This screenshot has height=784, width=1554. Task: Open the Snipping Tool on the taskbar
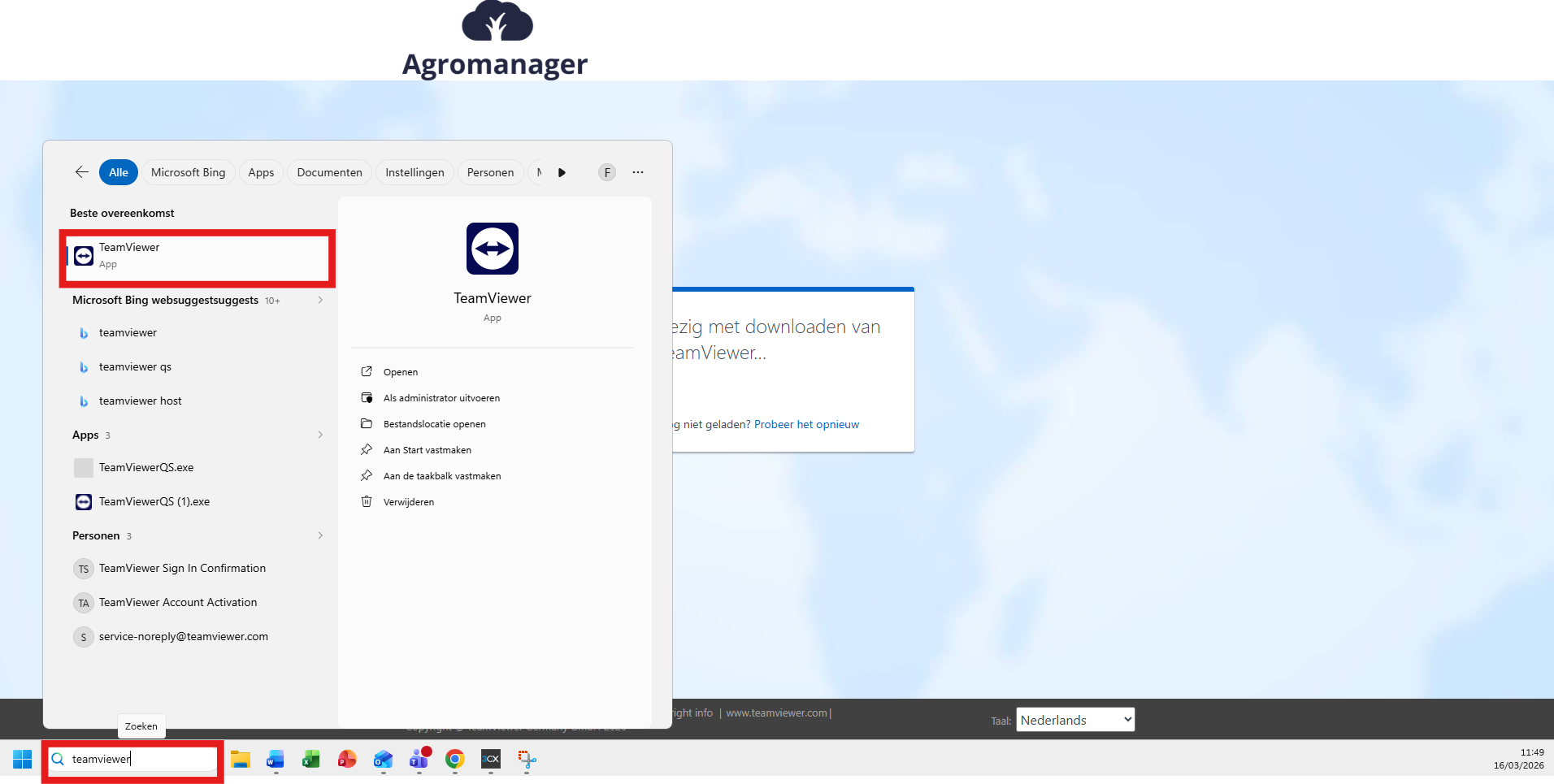click(x=527, y=760)
